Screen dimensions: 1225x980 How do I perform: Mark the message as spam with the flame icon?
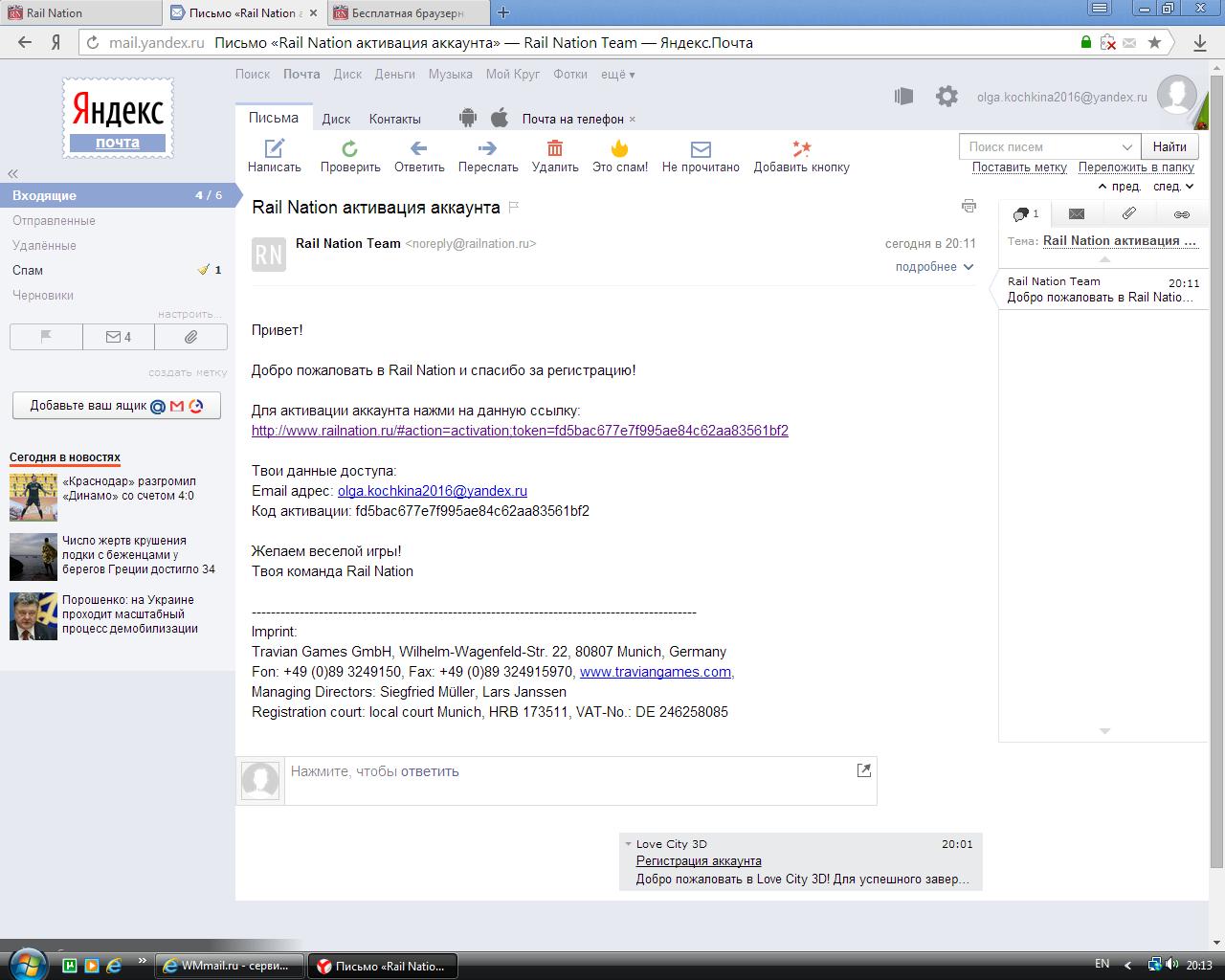pos(620,147)
